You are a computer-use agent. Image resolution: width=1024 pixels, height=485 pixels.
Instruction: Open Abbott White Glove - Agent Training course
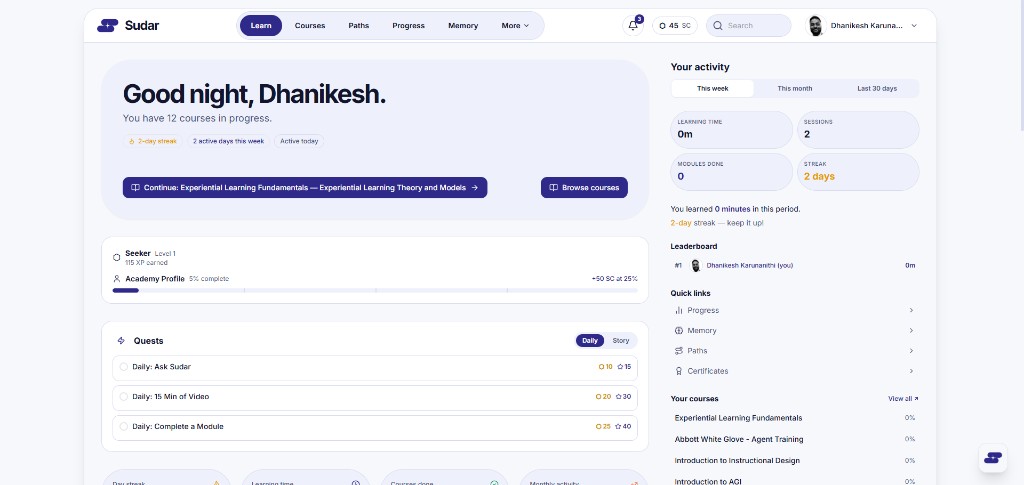(x=795, y=439)
